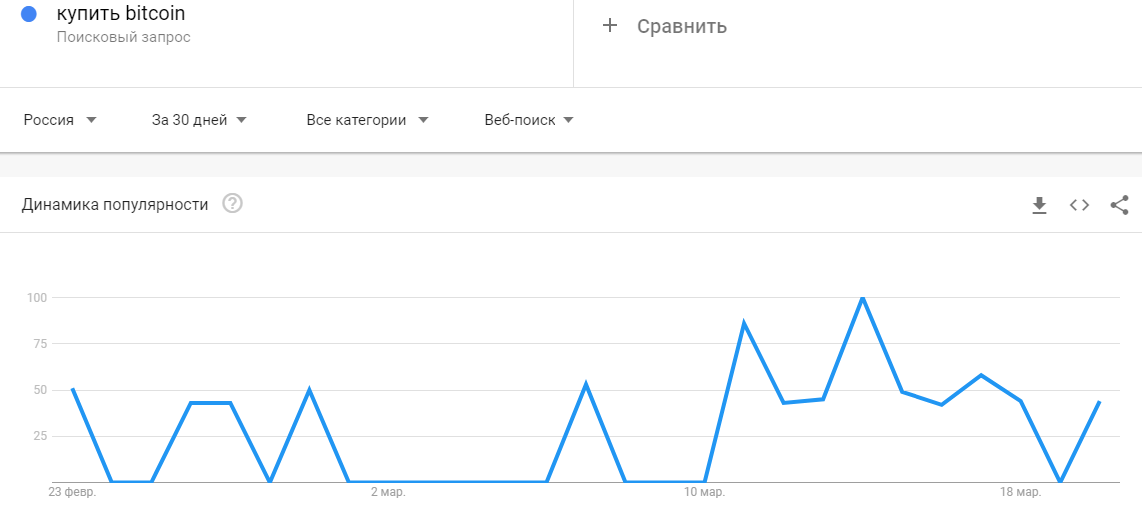Click the plus icon next to Сравнить

[x=610, y=26]
